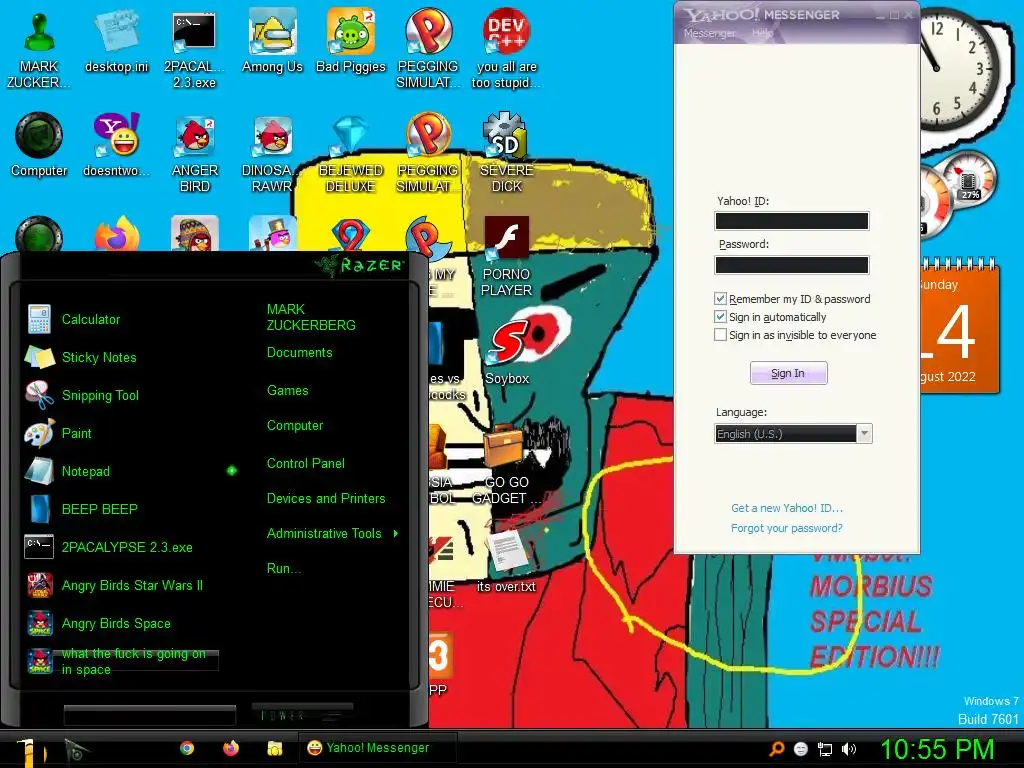Click the analog clock desktop gadget
The image size is (1024, 768).
pyautogui.click(x=959, y=71)
